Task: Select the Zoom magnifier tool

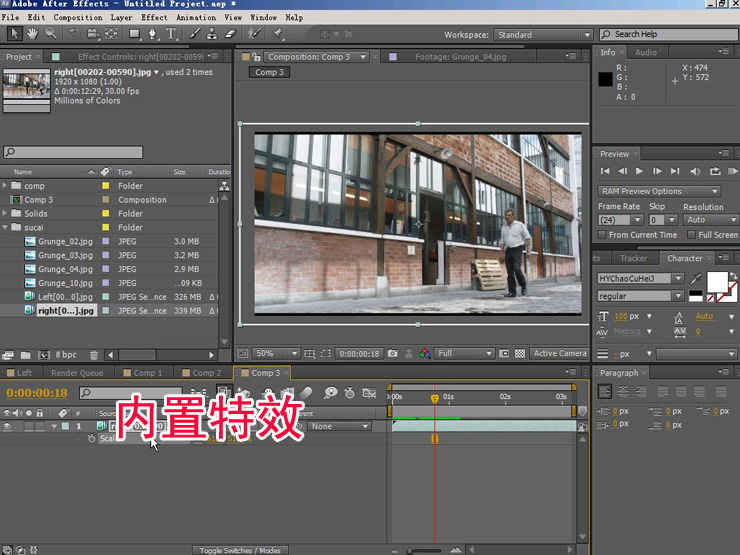Action: [x=50, y=34]
